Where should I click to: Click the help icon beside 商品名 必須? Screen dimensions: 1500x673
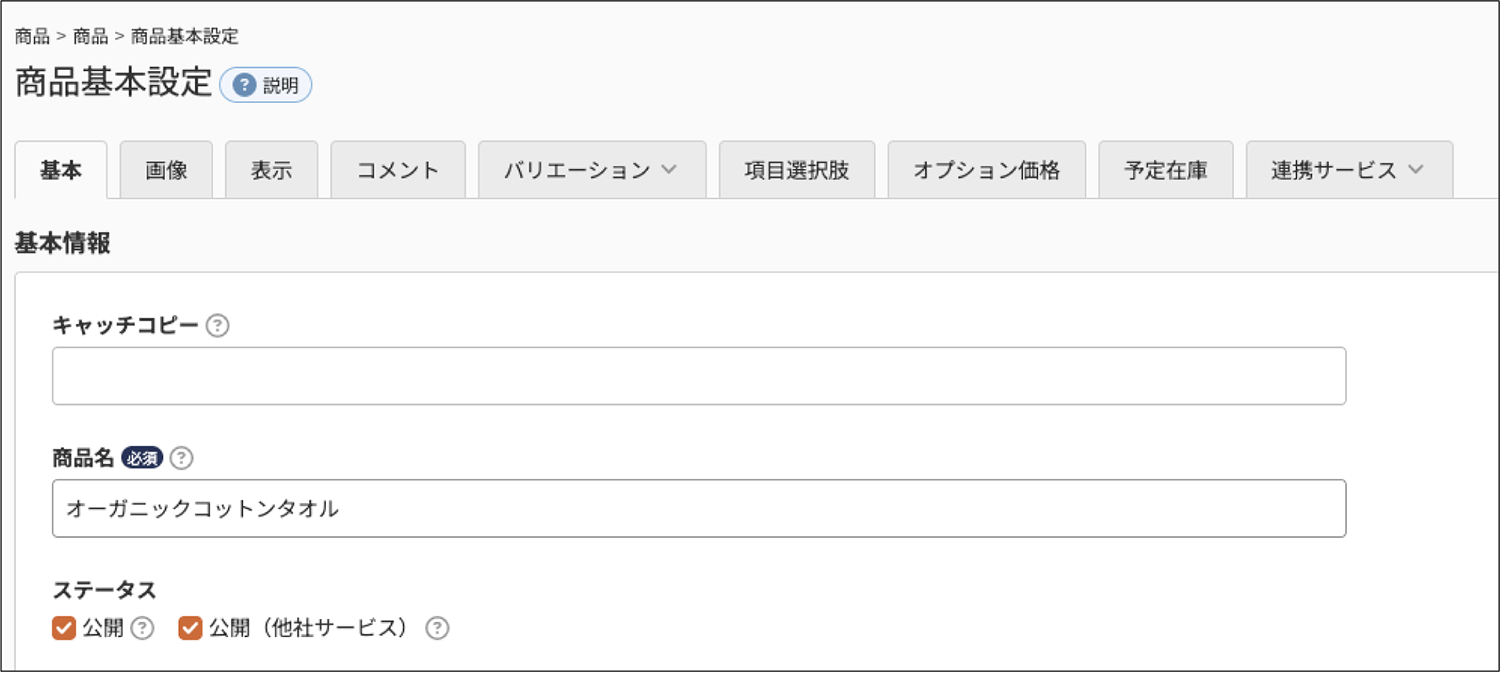coord(181,458)
